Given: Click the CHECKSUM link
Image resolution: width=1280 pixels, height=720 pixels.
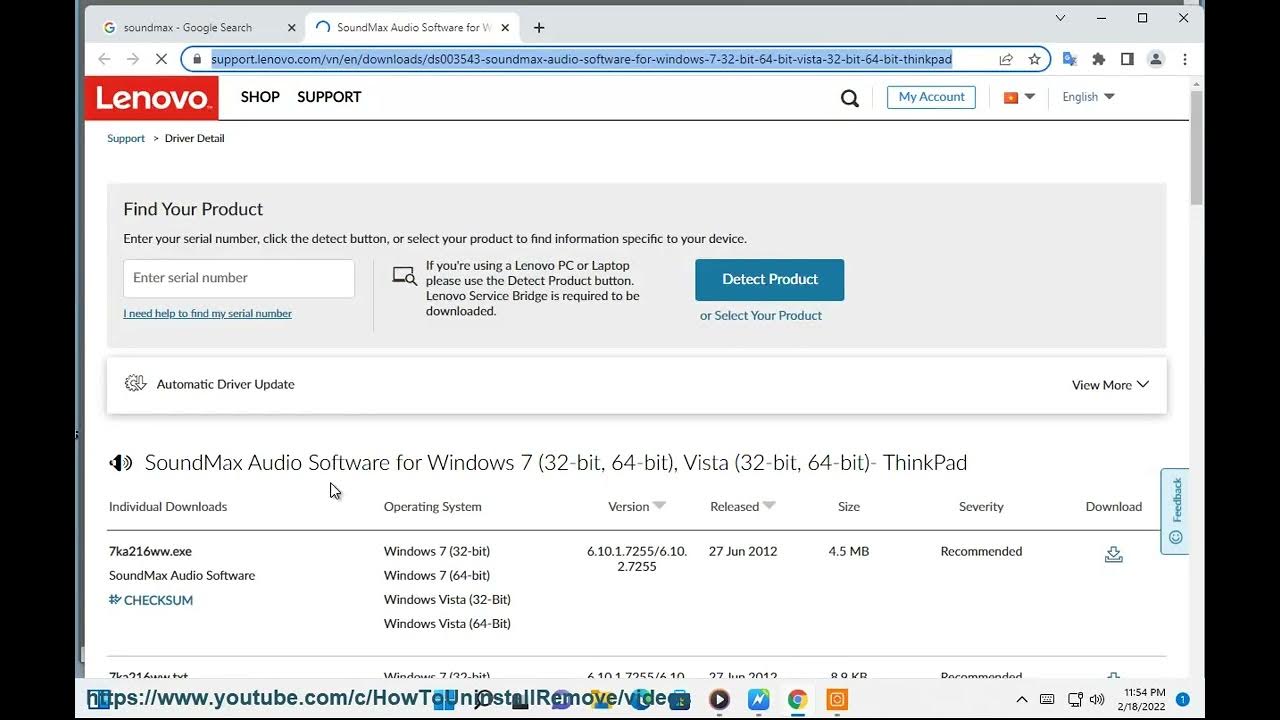Looking at the screenshot, I should pyautogui.click(x=151, y=600).
